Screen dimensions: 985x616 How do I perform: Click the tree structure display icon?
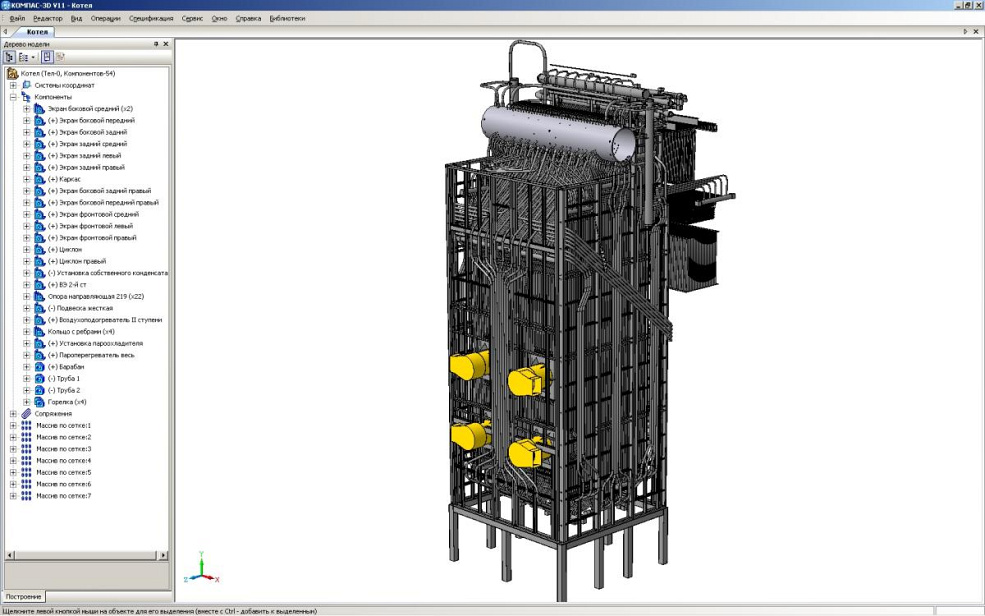pyautogui.click(x=9, y=57)
